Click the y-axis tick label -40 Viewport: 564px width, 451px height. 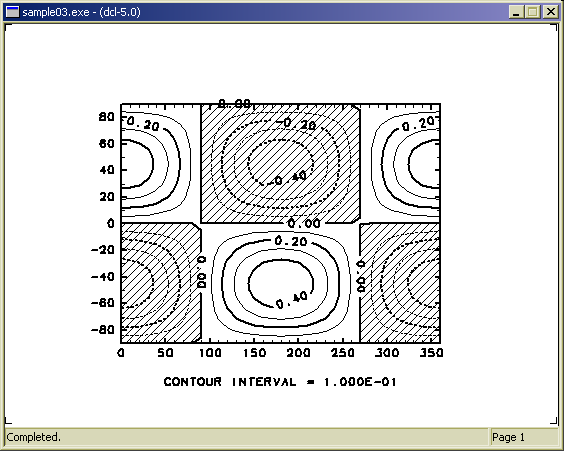(103, 277)
